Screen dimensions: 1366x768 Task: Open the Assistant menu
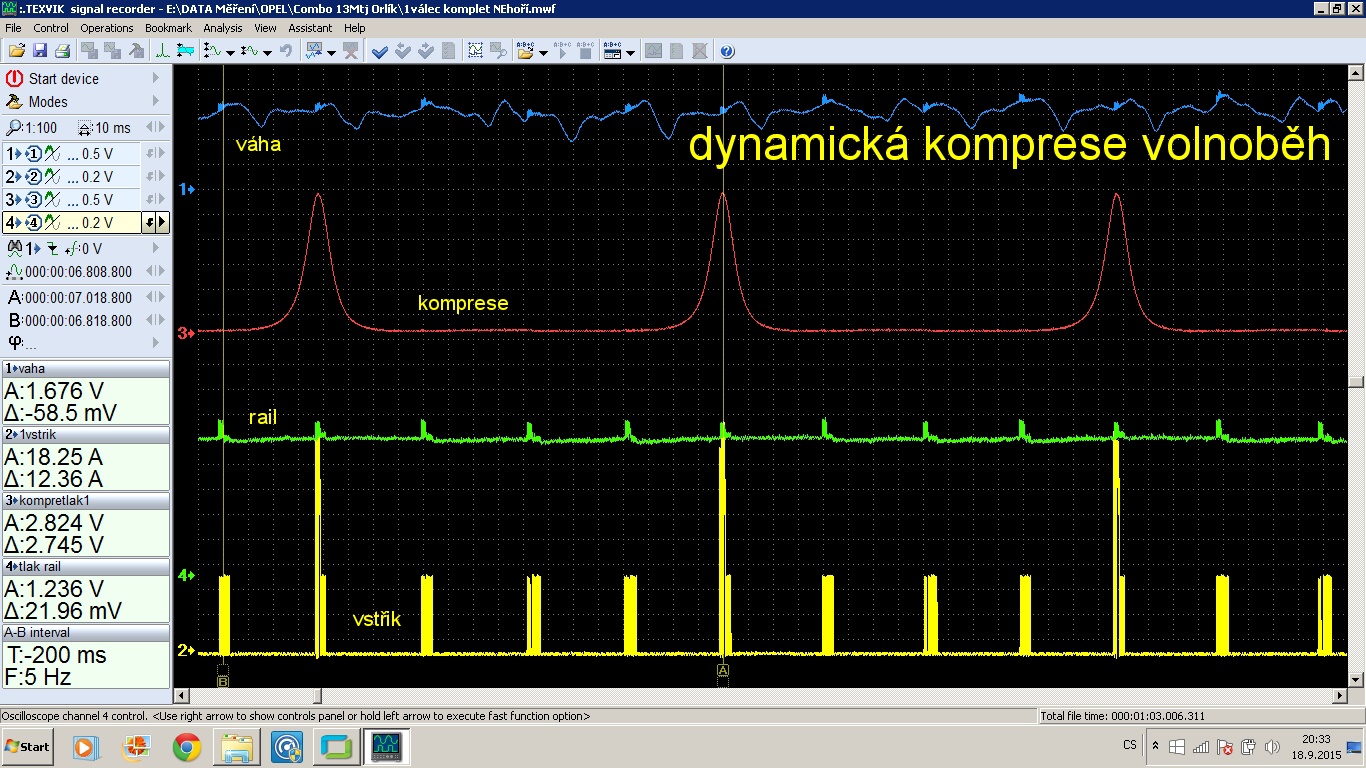point(310,28)
